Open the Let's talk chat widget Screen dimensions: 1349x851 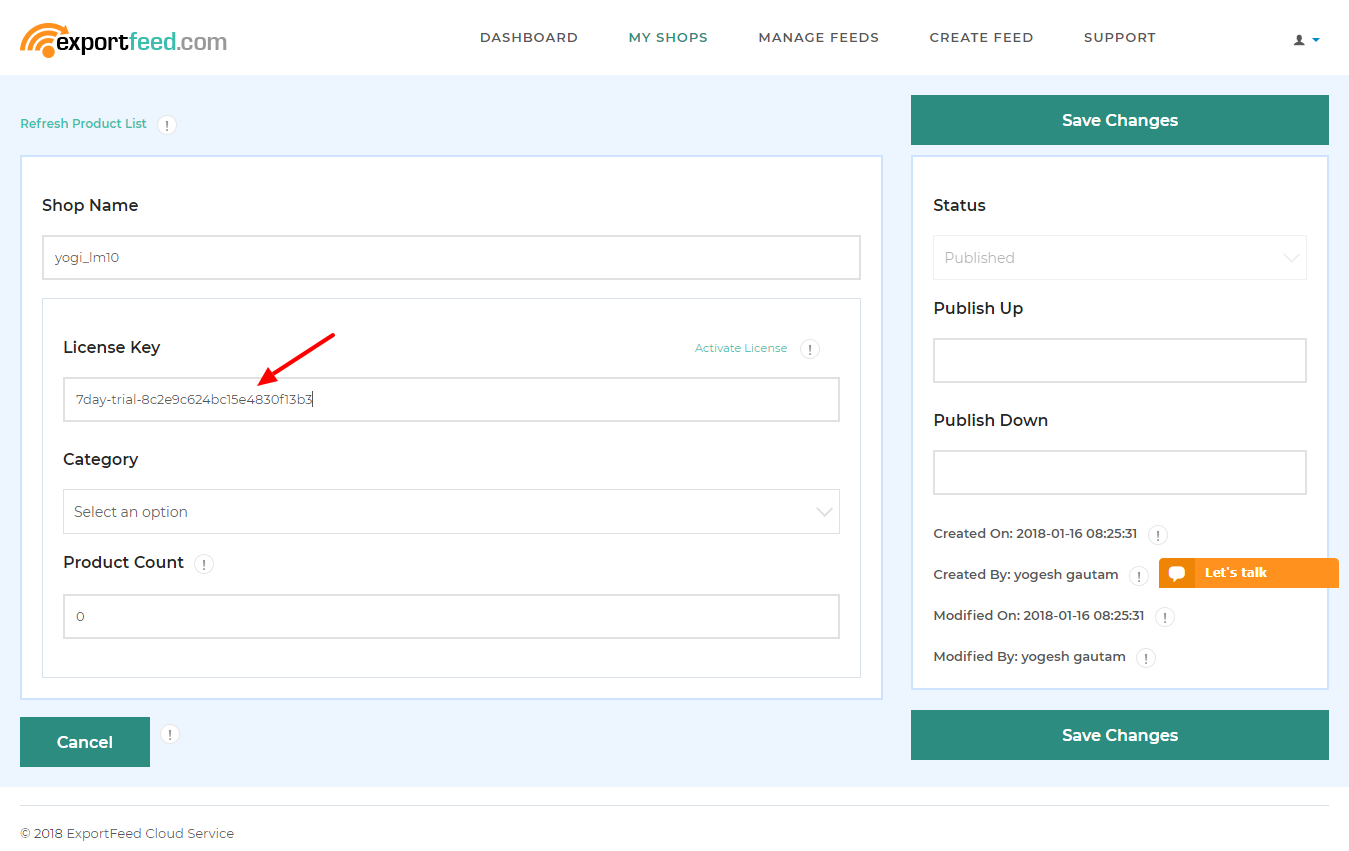click(x=1248, y=573)
